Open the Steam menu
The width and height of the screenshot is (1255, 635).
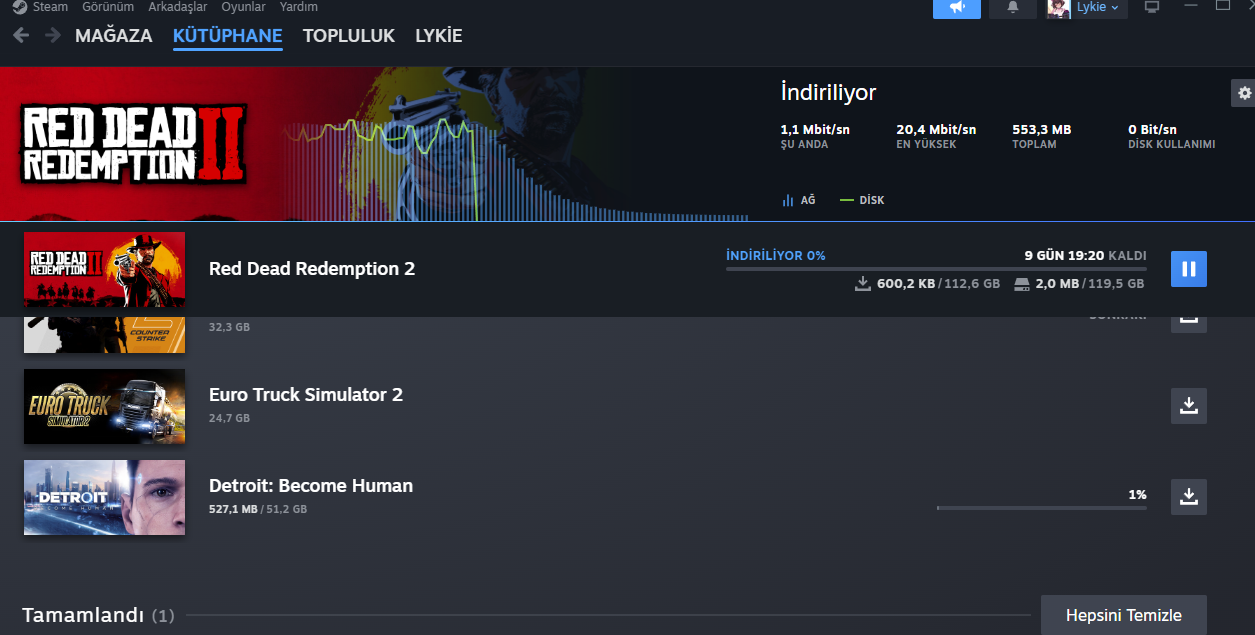50,7
